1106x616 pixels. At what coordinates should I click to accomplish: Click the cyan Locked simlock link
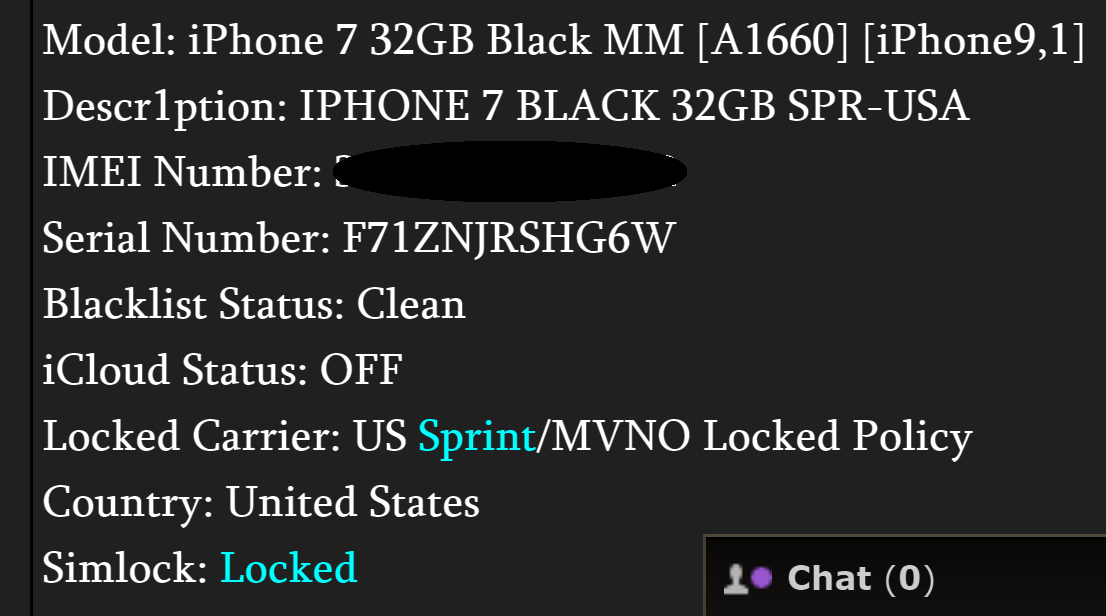pyautogui.click(x=288, y=568)
